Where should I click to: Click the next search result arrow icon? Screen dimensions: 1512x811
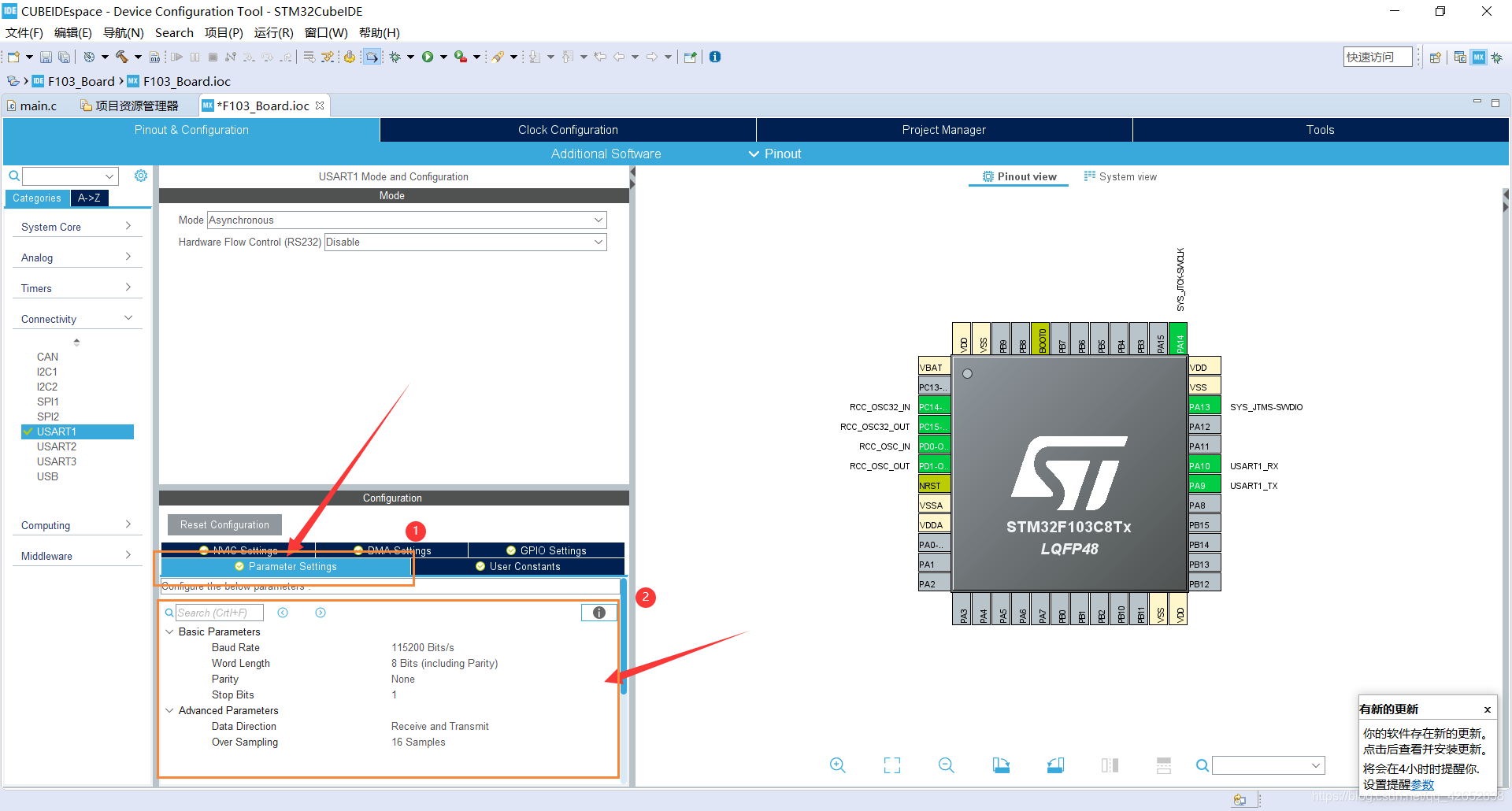point(321,613)
